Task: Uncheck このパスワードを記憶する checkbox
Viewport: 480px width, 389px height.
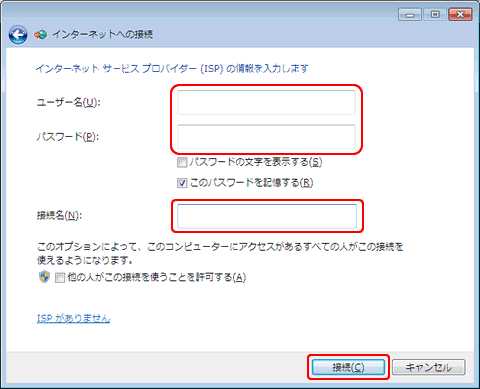Action: click(182, 183)
